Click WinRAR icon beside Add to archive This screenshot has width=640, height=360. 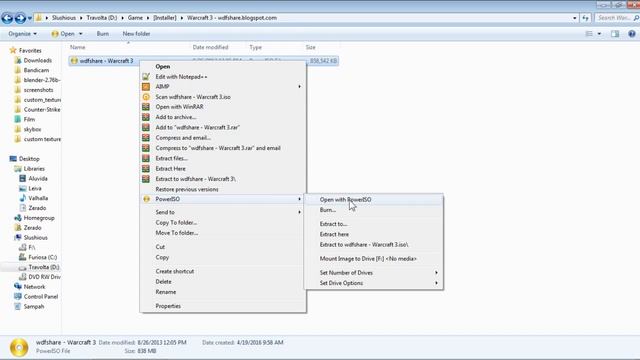coord(146,117)
